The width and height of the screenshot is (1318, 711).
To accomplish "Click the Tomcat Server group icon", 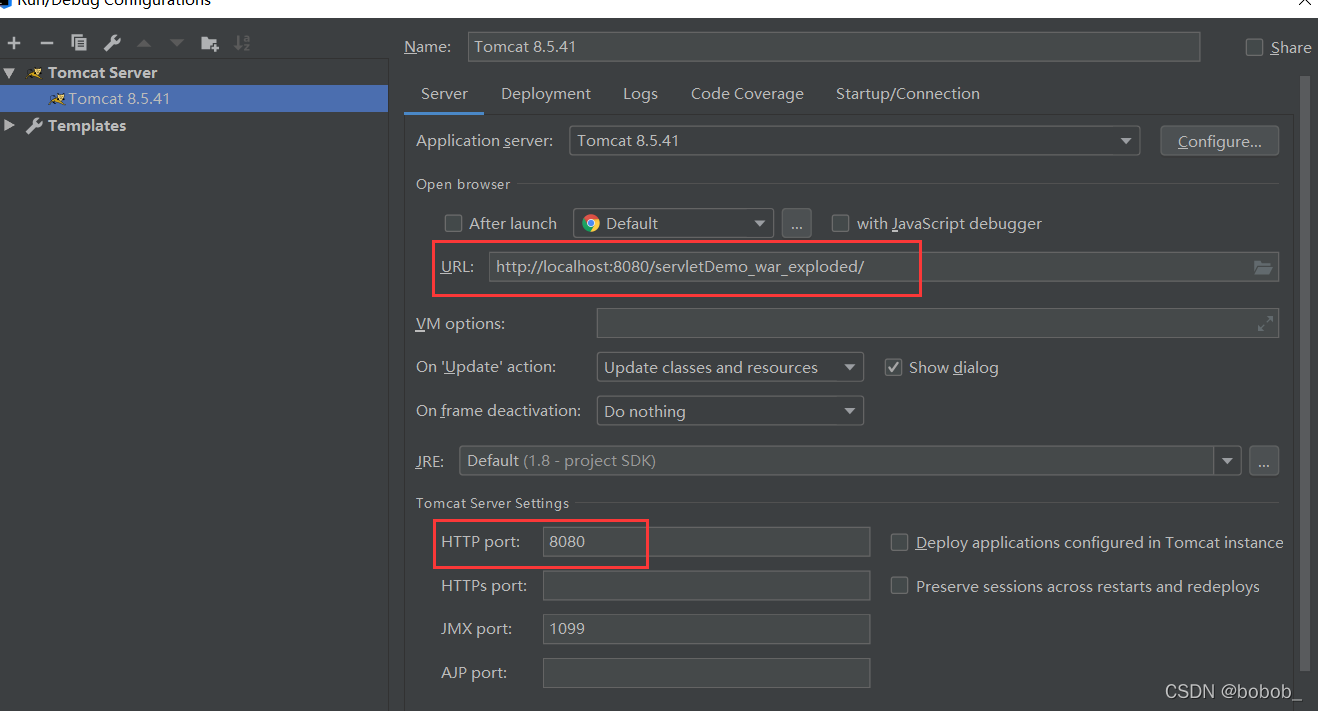I will point(35,73).
